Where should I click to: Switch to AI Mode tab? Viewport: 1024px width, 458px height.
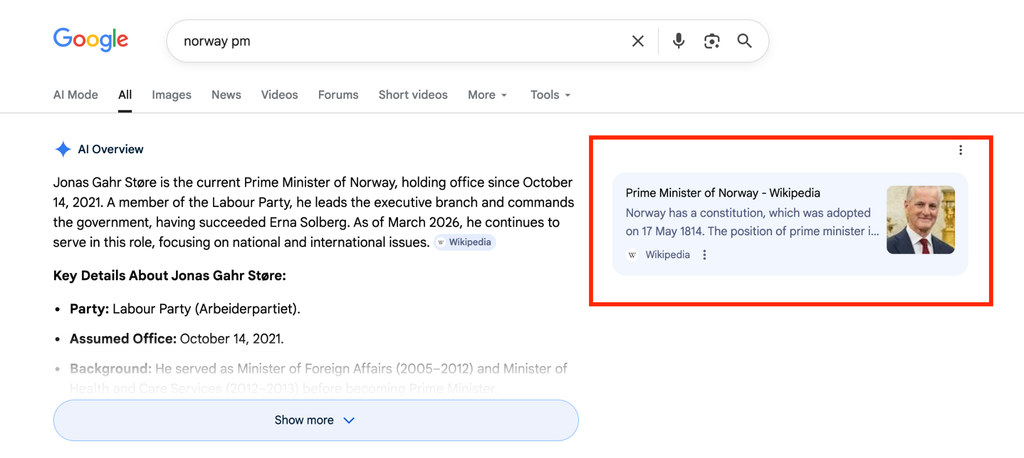coord(76,95)
